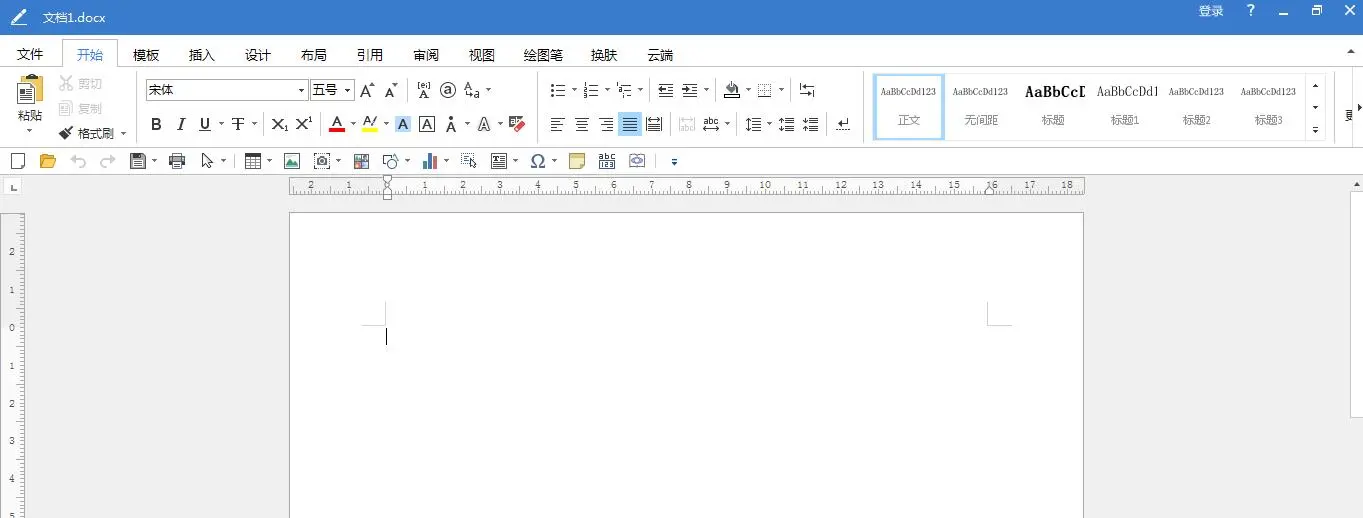Toggle Bold formatting

156,124
